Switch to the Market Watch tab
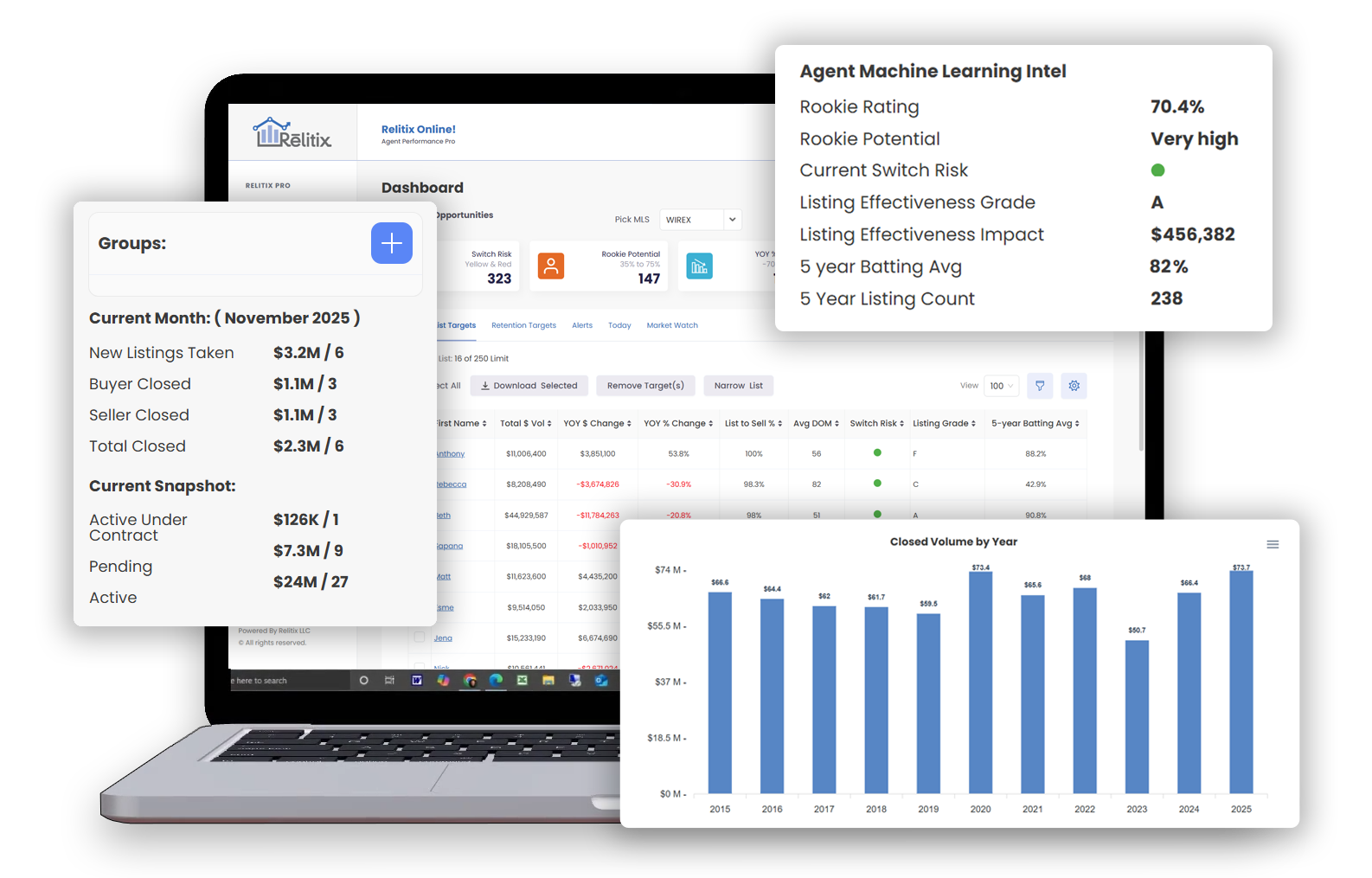 pyautogui.click(x=672, y=325)
